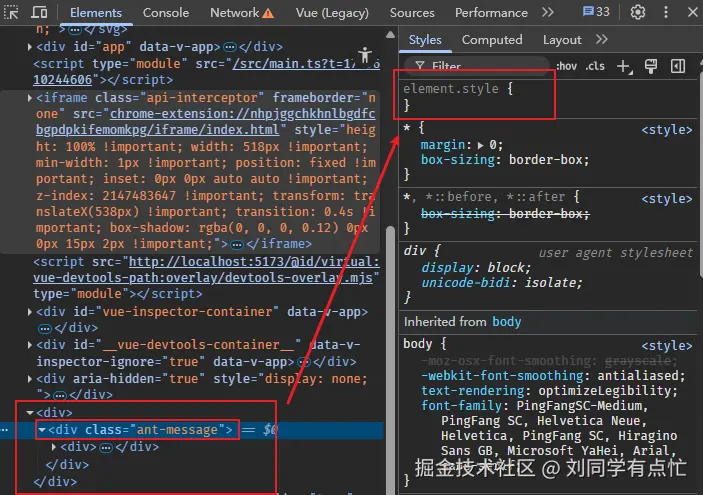Toggle rendering emulations paintbrush icon
This screenshot has height=495, width=703.
coord(651,66)
